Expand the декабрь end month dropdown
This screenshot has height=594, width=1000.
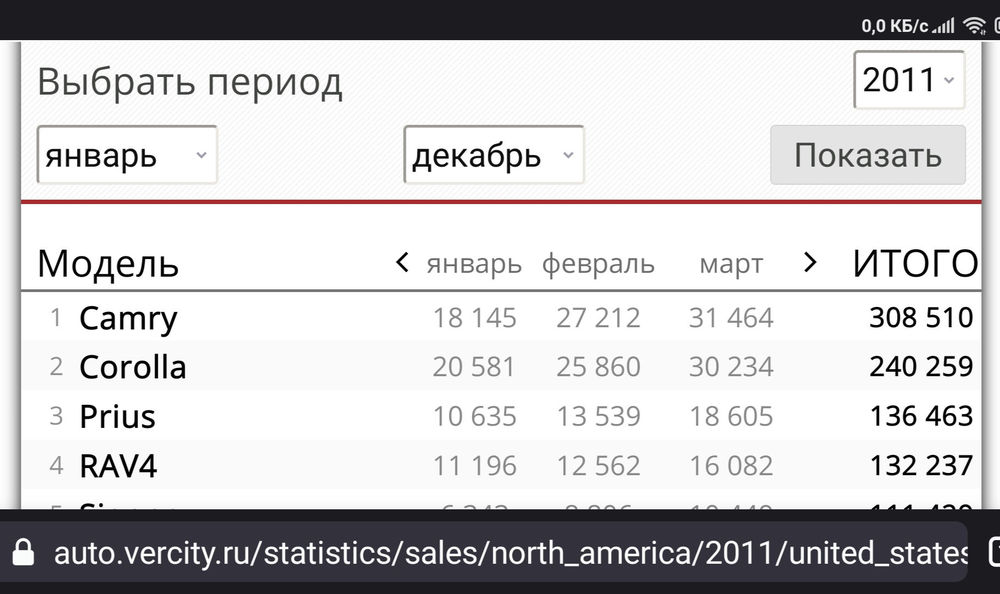point(493,155)
